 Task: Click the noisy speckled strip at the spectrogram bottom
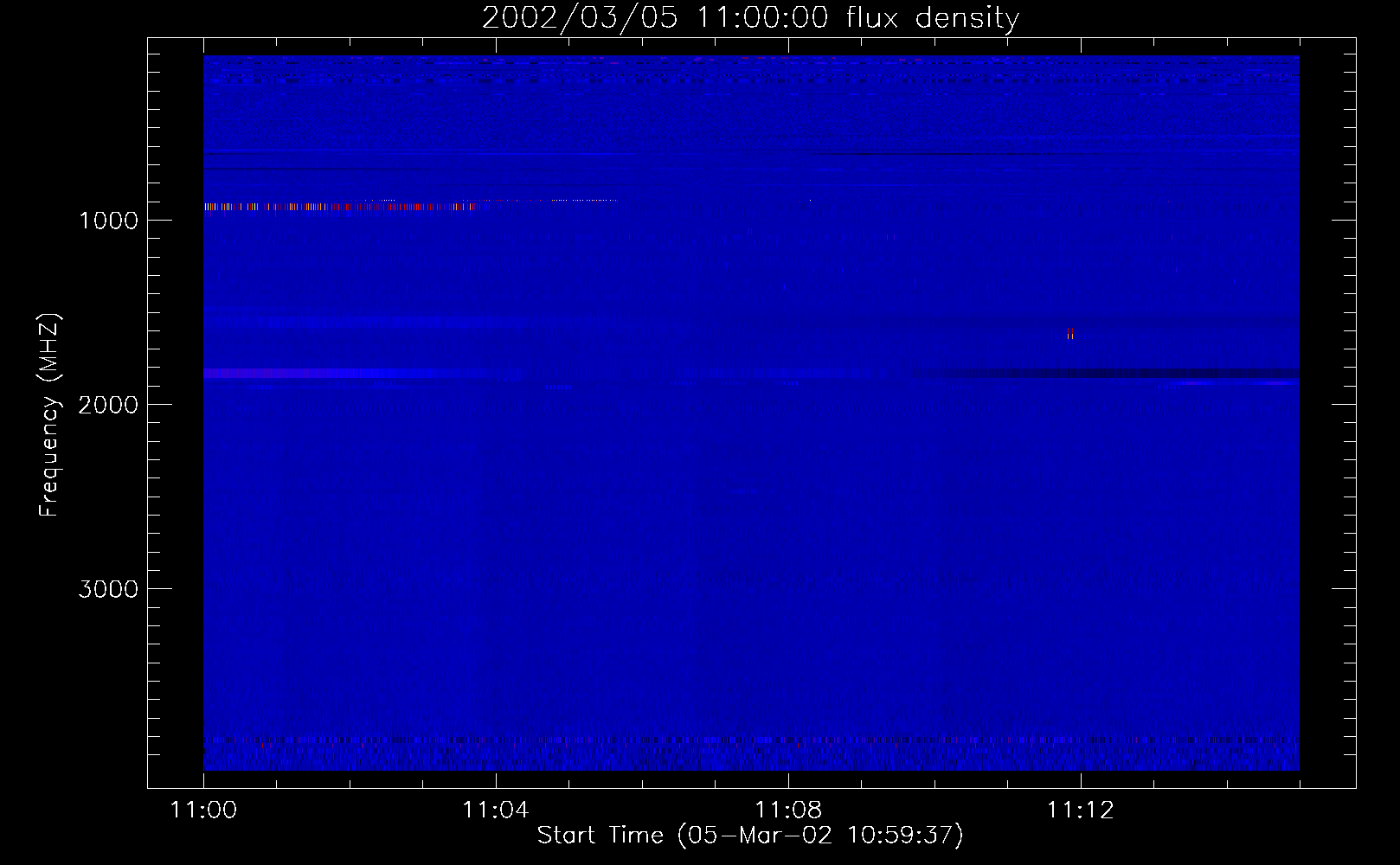click(751, 756)
